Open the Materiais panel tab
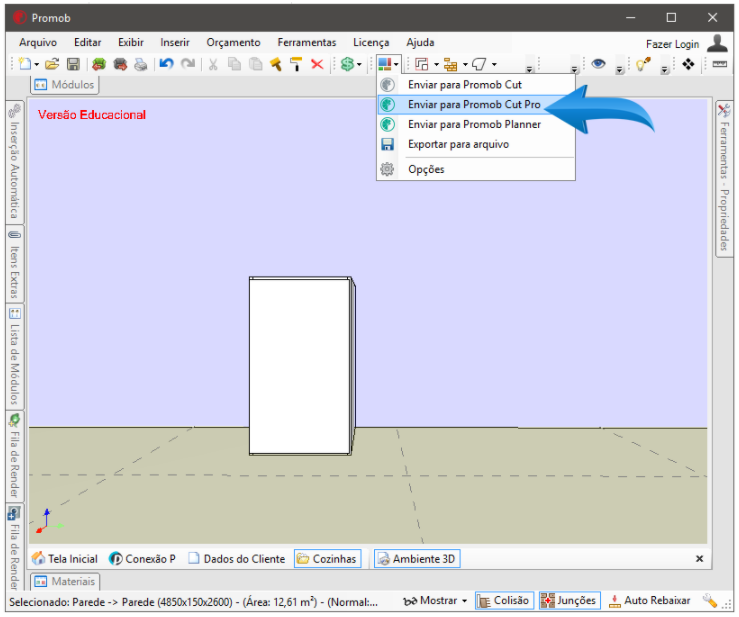 pyautogui.click(x=65, y=582)
